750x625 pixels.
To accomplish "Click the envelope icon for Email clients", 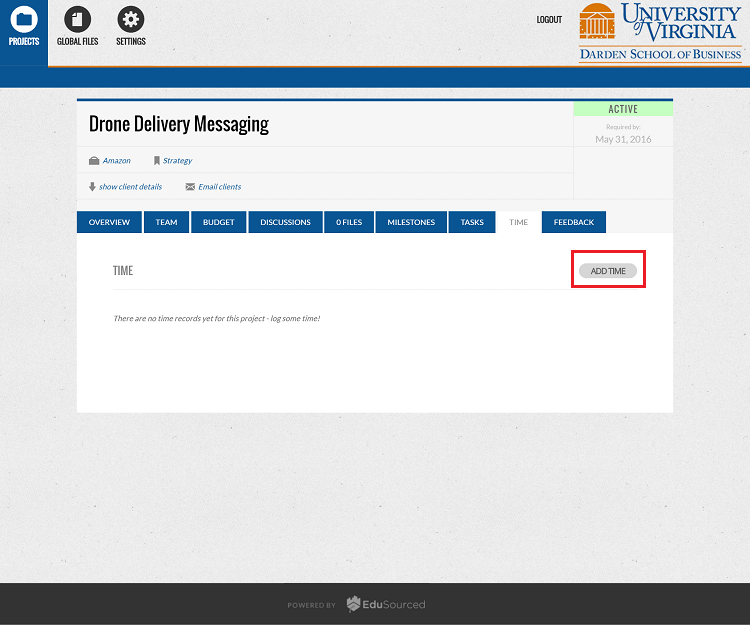I will [190, 187].
